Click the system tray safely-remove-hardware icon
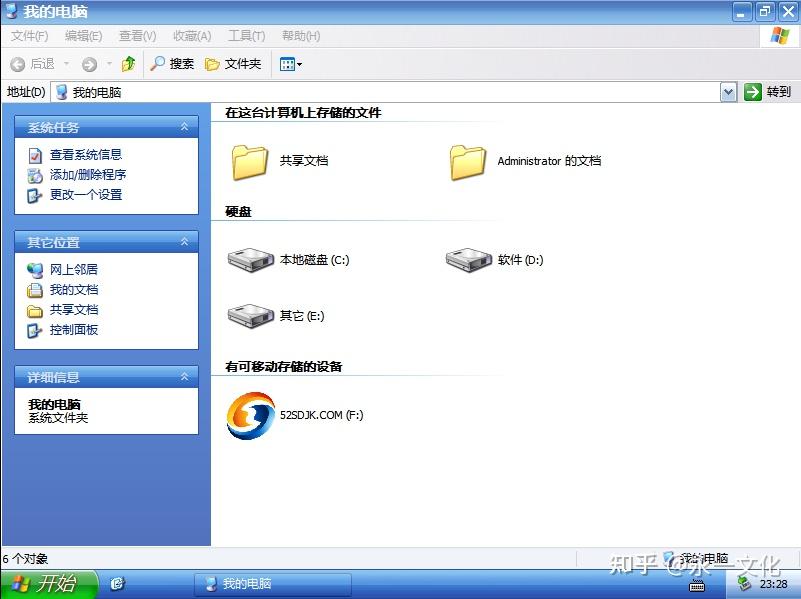 (x=744, y=583)
